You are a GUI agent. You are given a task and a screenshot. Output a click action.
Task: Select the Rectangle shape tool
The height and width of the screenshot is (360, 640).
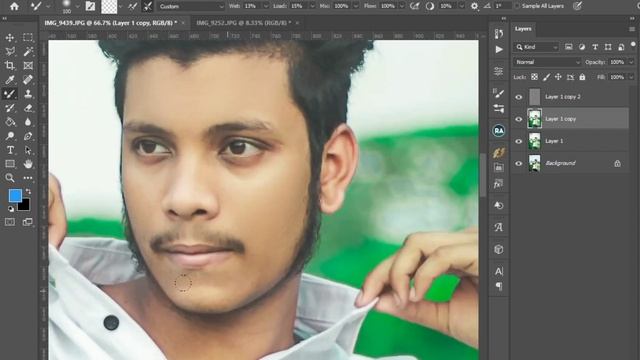[10, 164]
